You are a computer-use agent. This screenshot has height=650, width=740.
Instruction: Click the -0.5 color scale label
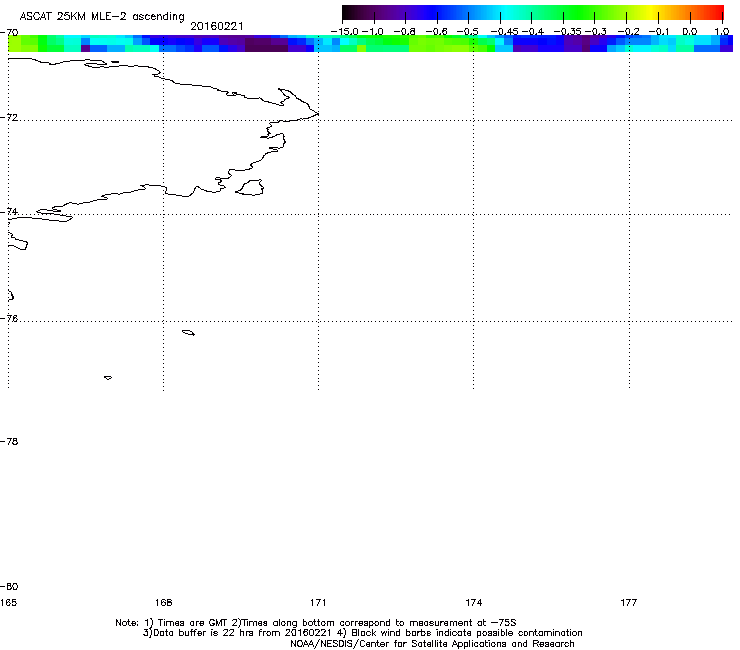coord(468,32)
